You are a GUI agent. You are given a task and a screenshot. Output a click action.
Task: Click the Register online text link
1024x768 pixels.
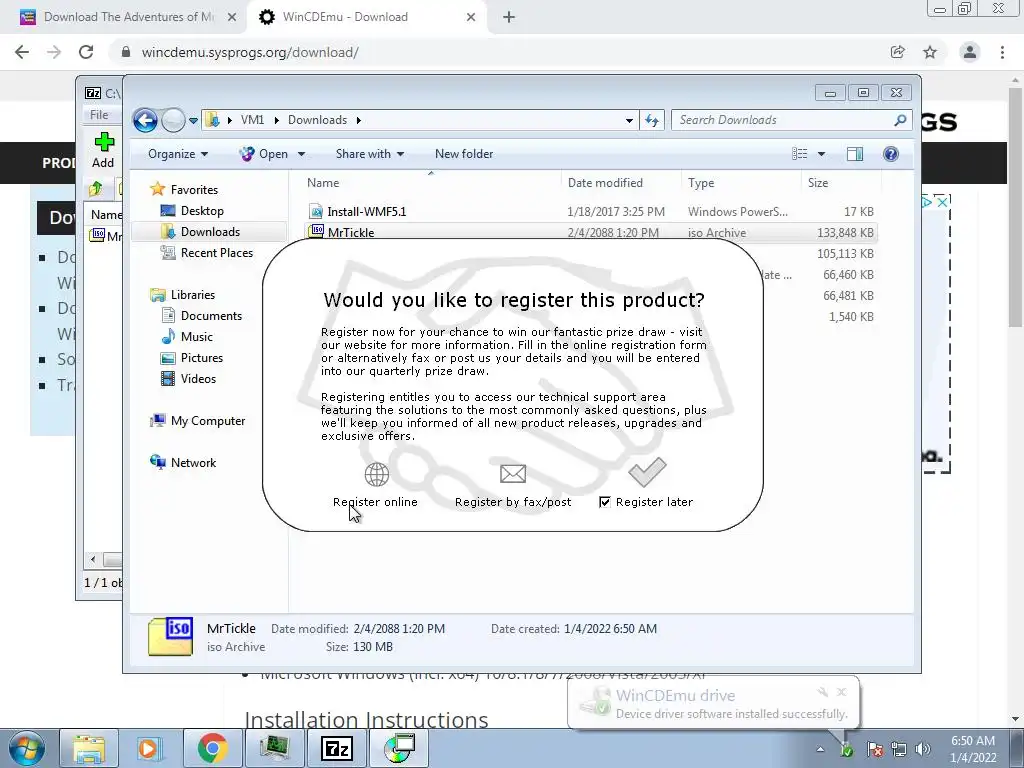click(x=375, y=502)
